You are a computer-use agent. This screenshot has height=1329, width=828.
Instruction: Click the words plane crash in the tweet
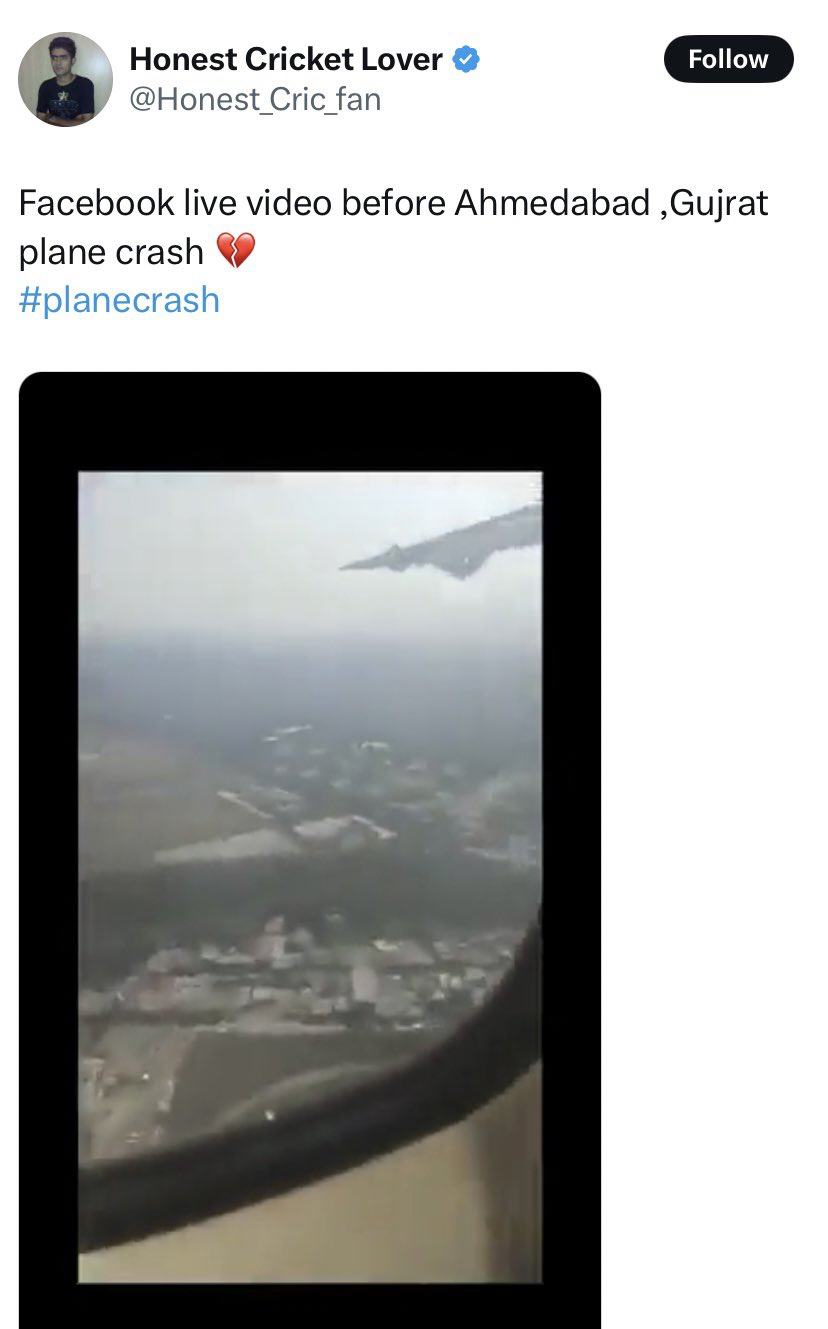[x=111, y=252]
